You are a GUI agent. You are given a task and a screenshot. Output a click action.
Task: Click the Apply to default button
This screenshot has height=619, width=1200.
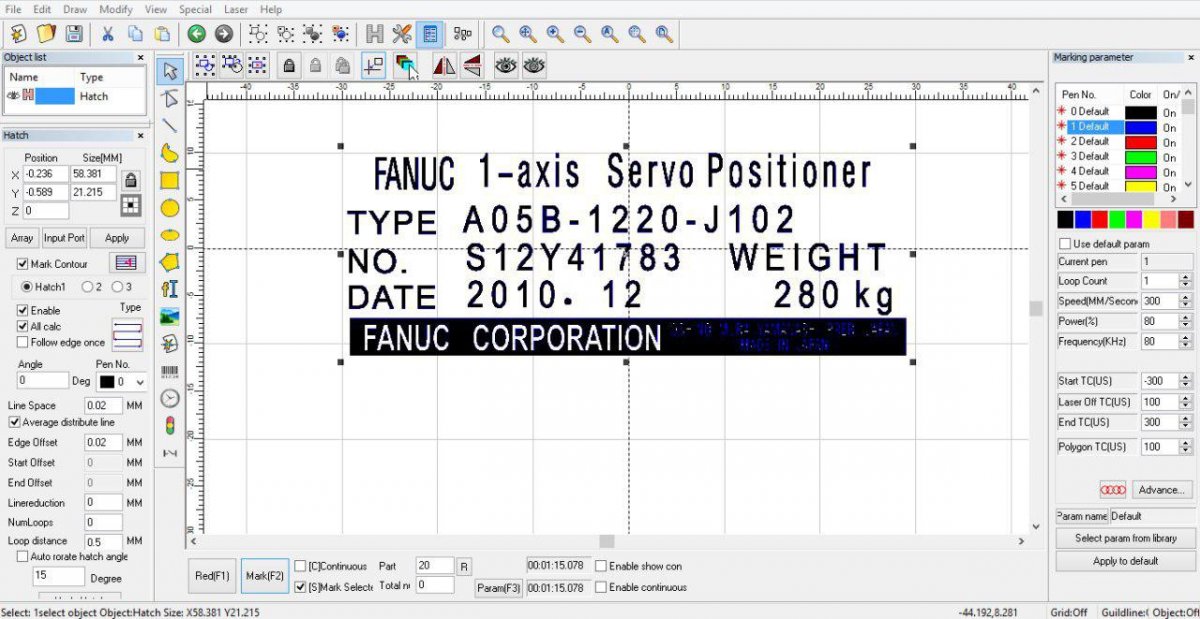(x=1125, y=561)
